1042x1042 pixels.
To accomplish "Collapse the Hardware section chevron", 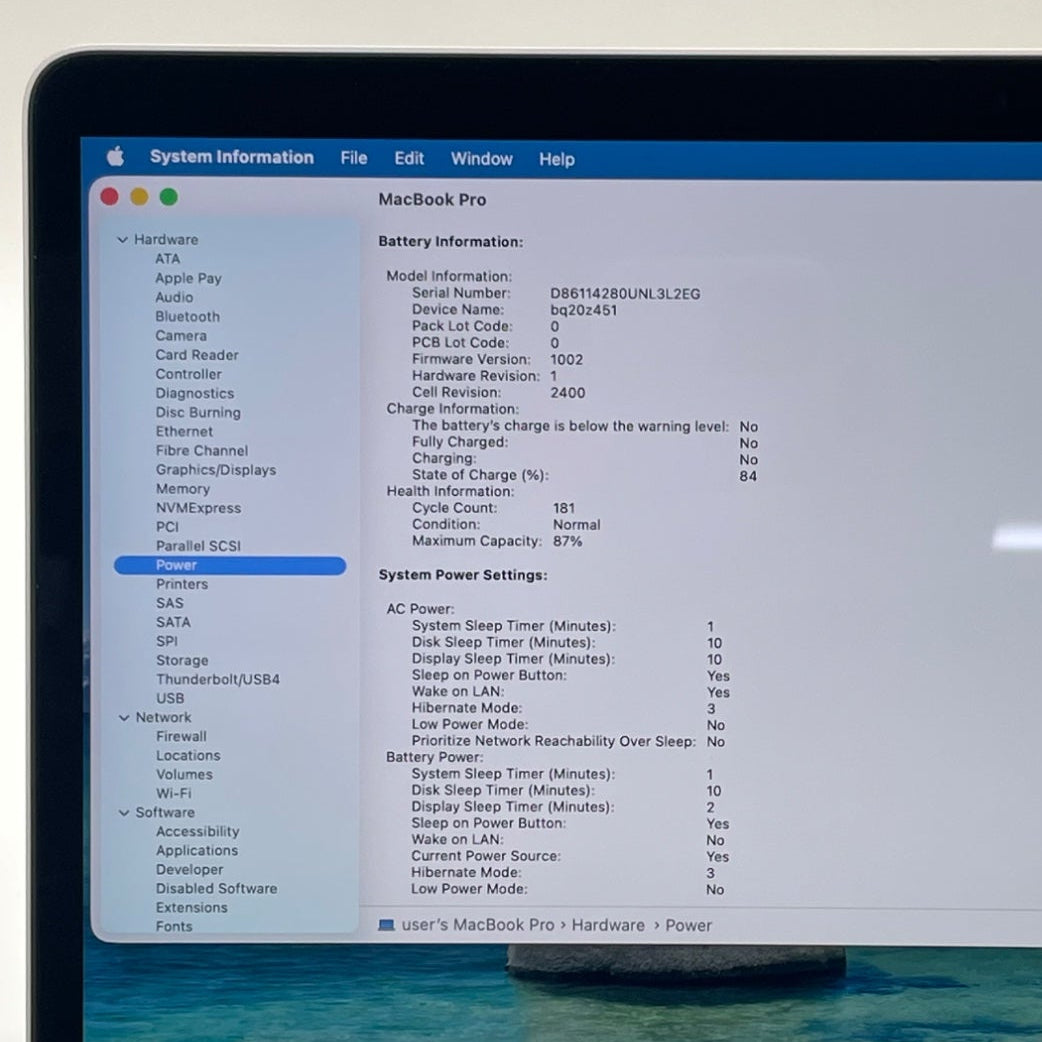I will tap(122, 239).
